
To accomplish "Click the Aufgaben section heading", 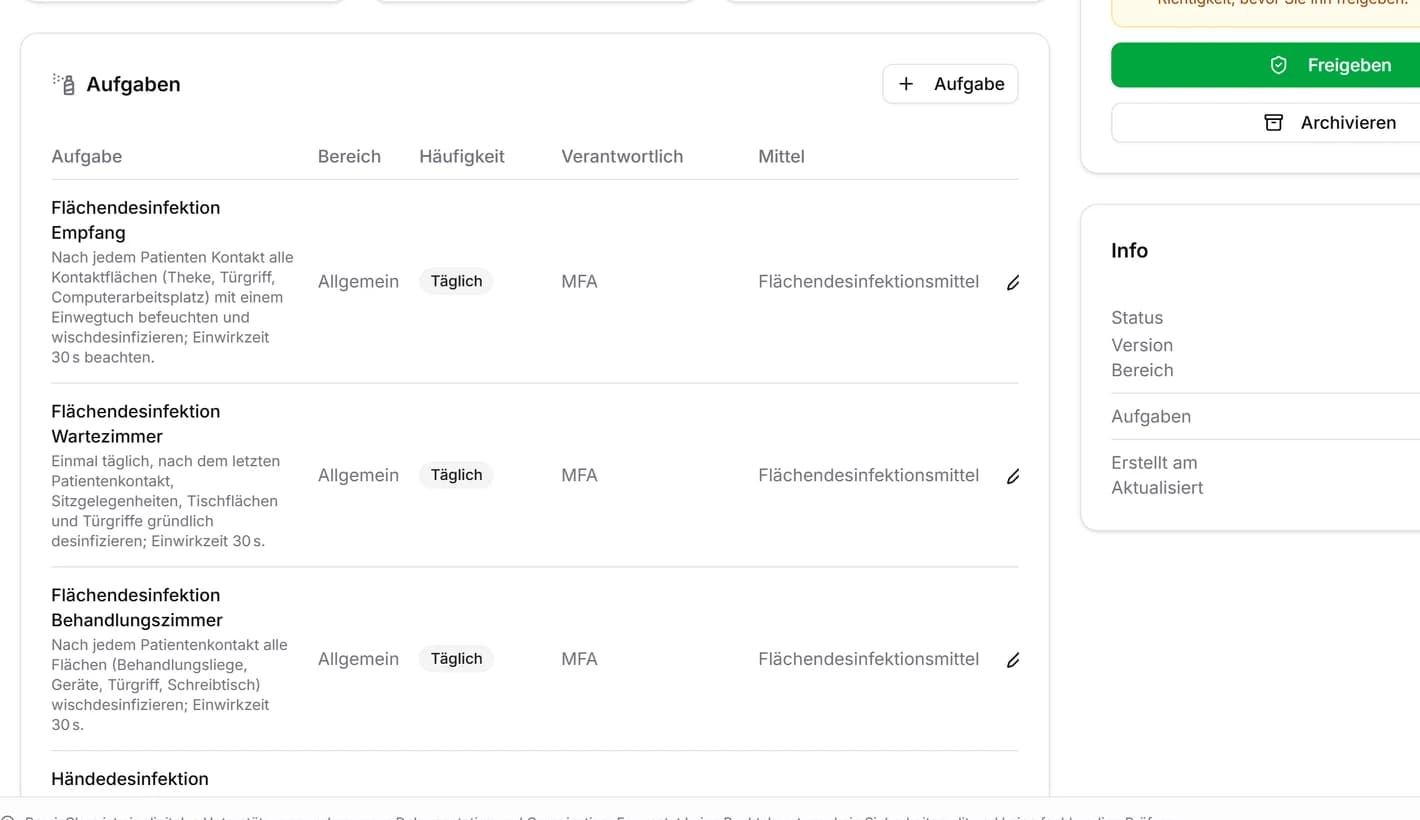I will click(133, 84).
